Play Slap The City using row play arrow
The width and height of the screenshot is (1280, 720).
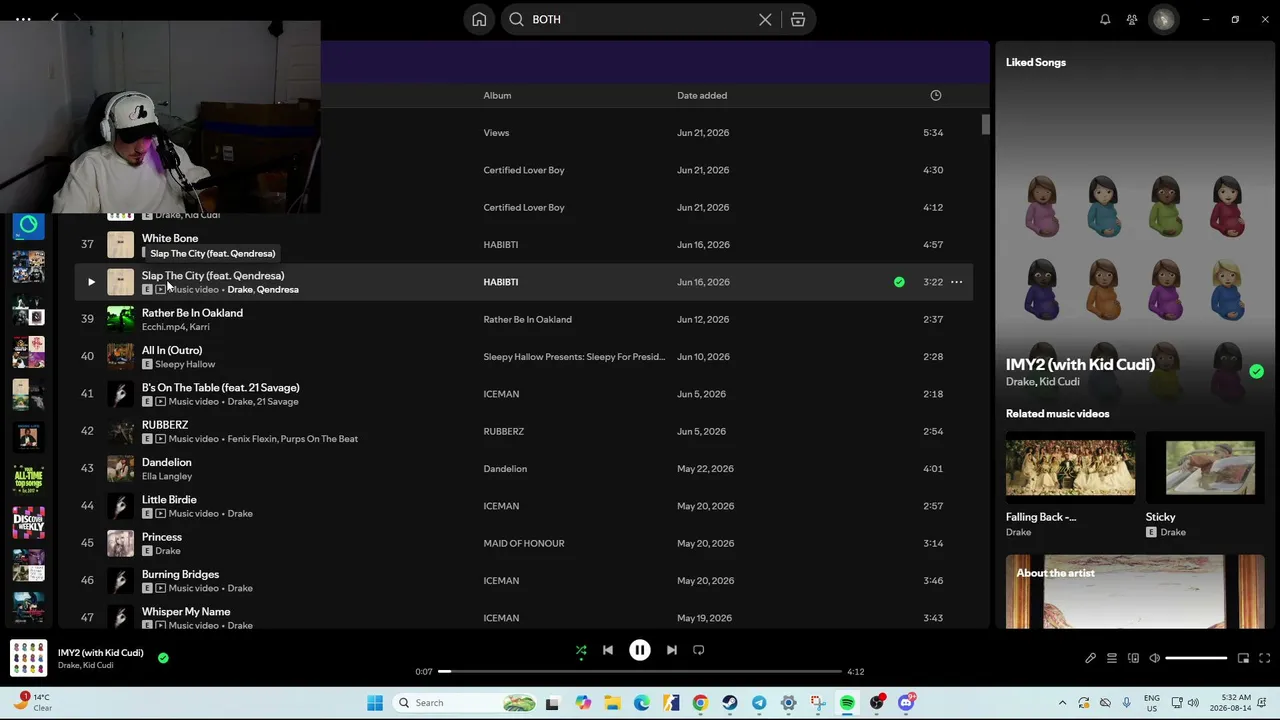[x=90, y=282]
